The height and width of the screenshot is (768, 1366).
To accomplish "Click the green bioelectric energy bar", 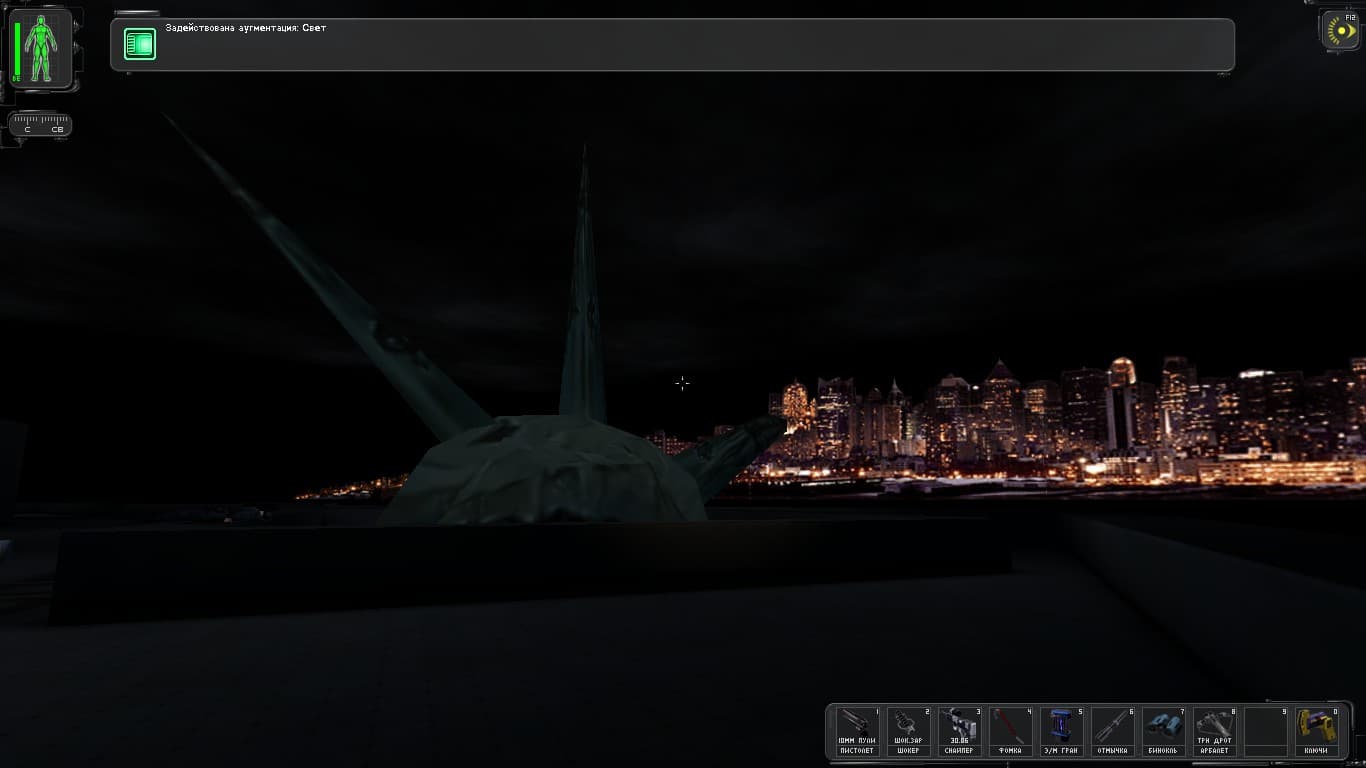I will coord(17,48).
